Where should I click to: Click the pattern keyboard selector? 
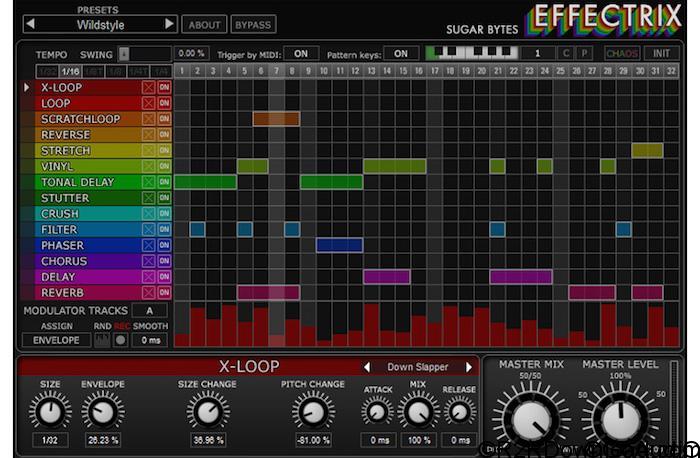(x=471, y=54)
